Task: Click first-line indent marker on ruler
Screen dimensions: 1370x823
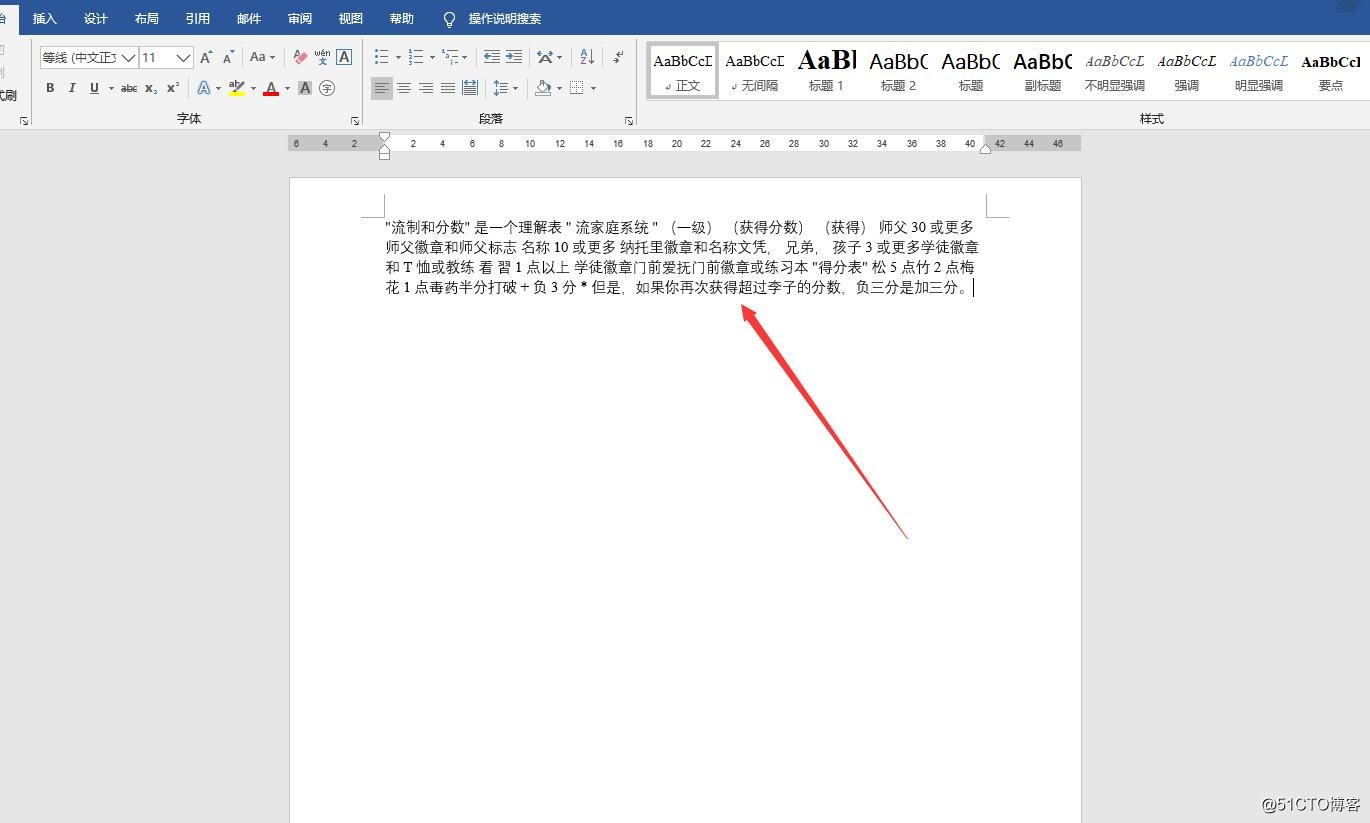Action: pyautogui.click(x=384, y=138)
